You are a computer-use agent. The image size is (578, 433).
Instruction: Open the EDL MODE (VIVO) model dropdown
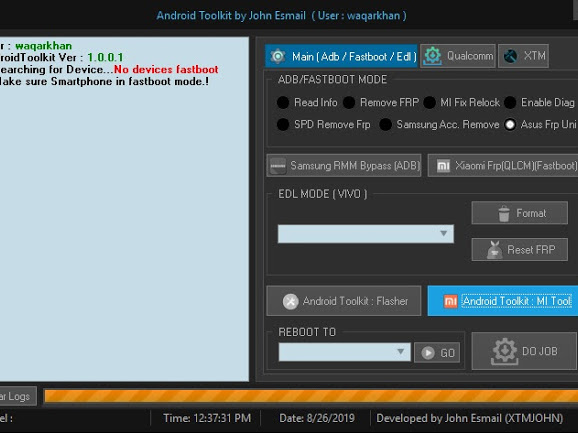[366, 234]
